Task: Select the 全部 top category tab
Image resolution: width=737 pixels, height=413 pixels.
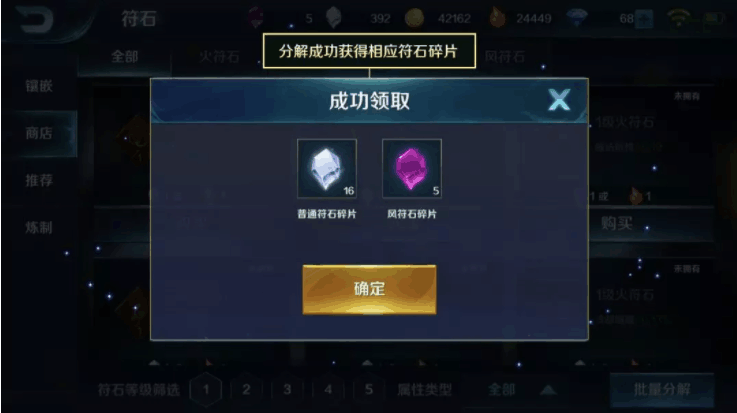Action: 125,57
